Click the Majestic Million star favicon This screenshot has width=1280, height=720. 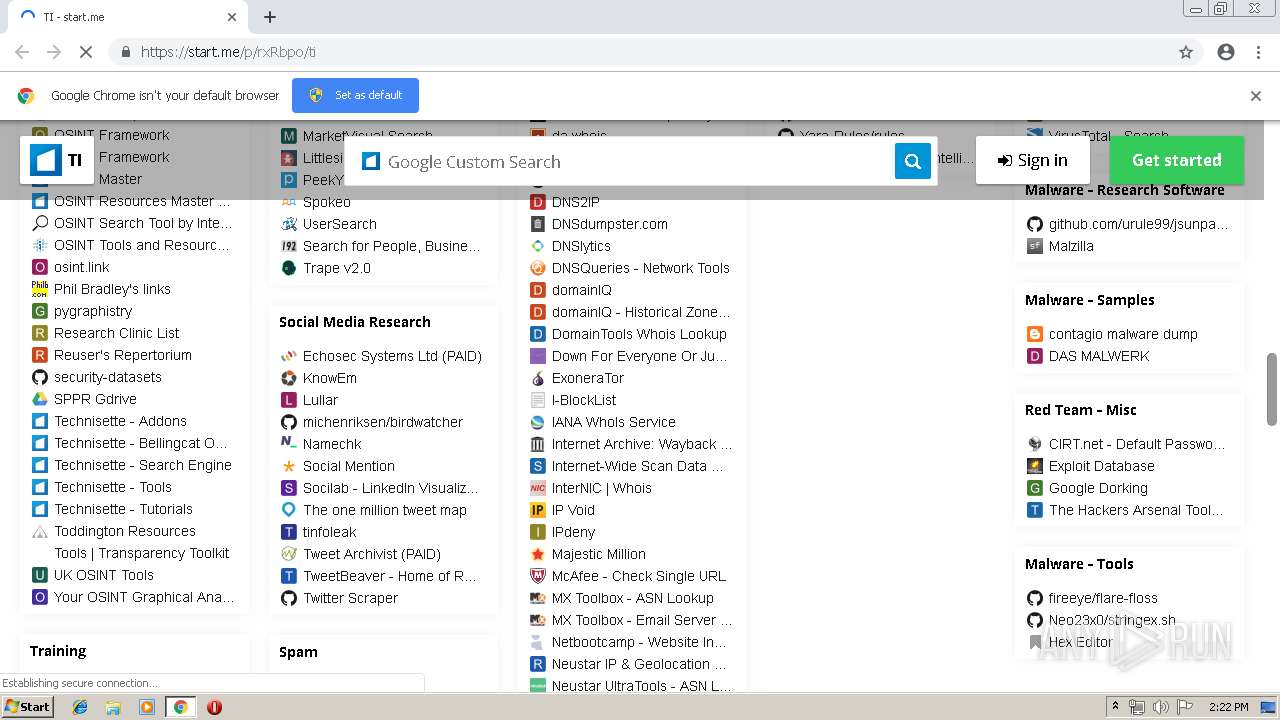(538, 554)
